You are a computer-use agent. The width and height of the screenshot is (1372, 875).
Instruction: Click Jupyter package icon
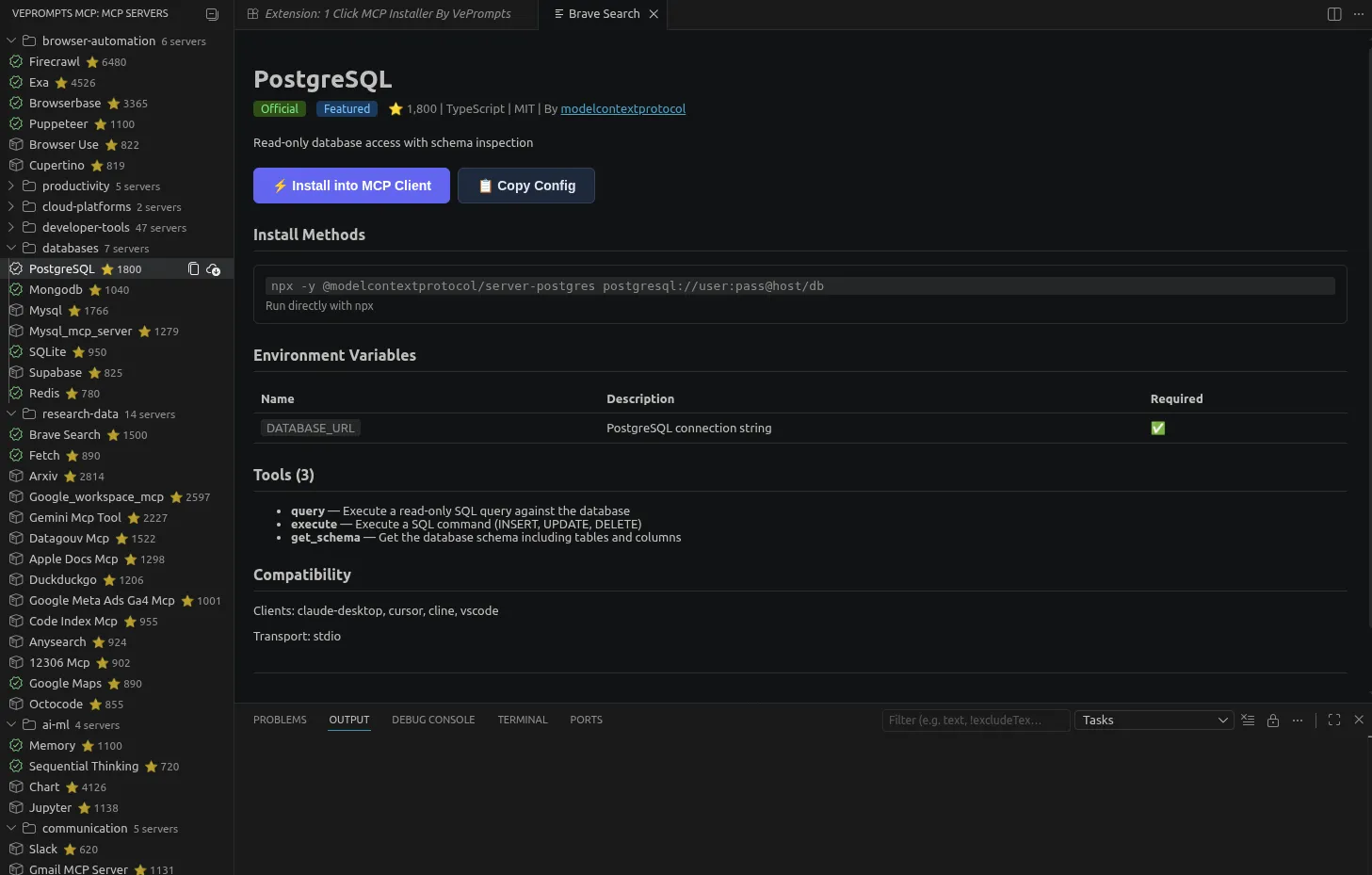[x=16, y=808]
